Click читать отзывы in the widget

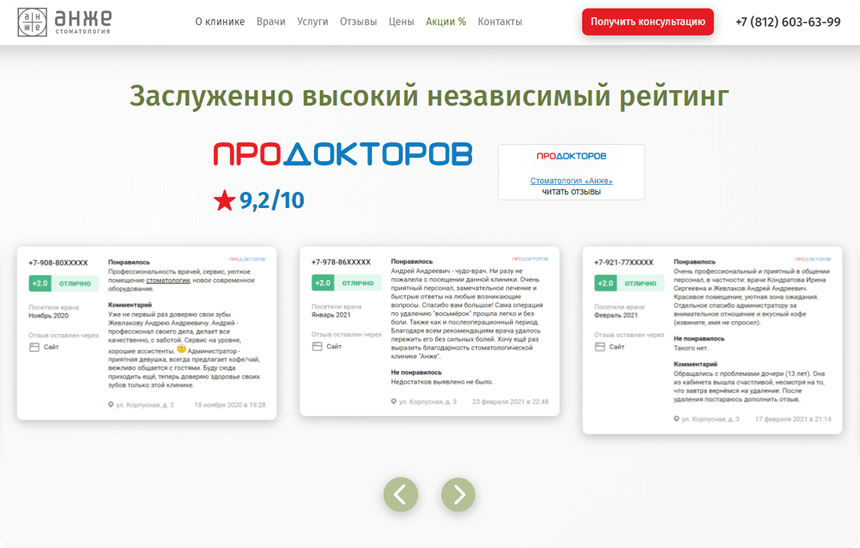point(571,191)
